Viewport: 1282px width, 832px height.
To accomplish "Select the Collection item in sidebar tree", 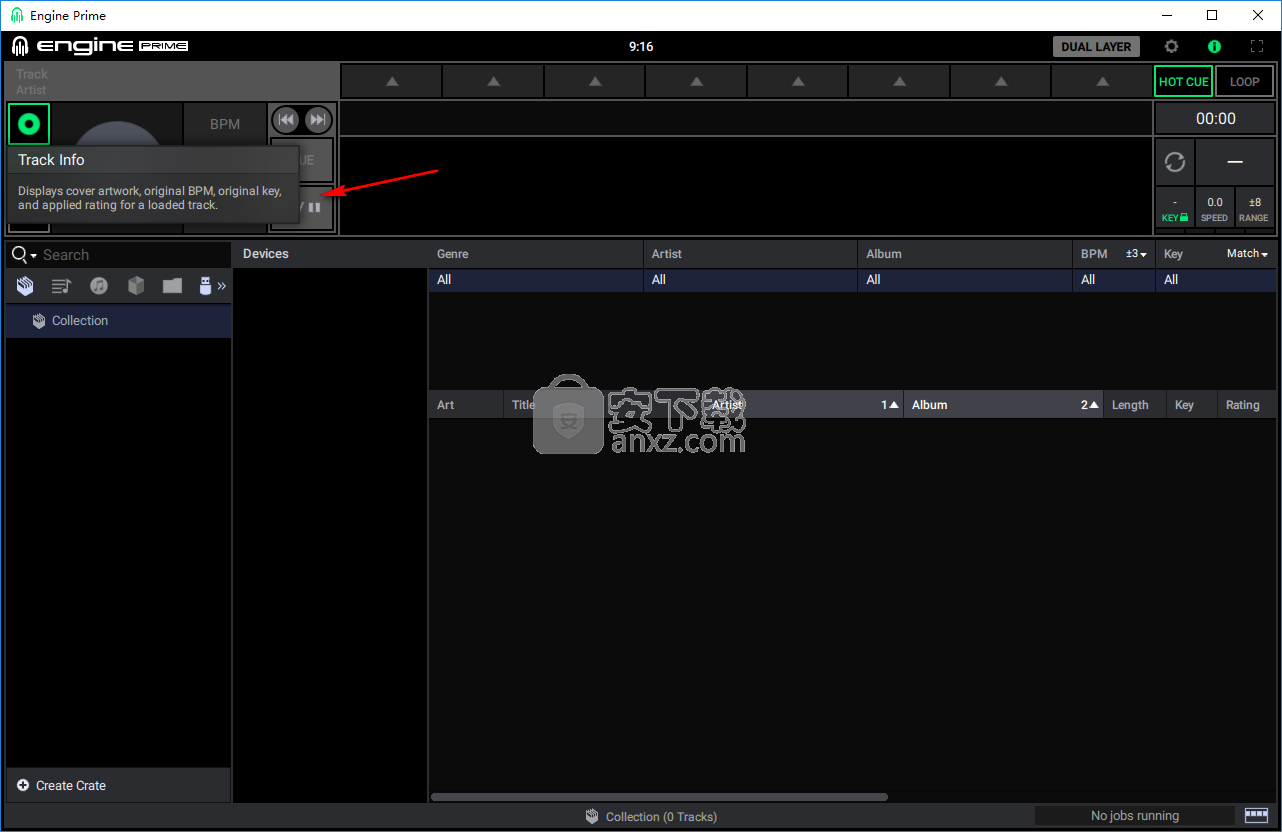I will [118, 321].
